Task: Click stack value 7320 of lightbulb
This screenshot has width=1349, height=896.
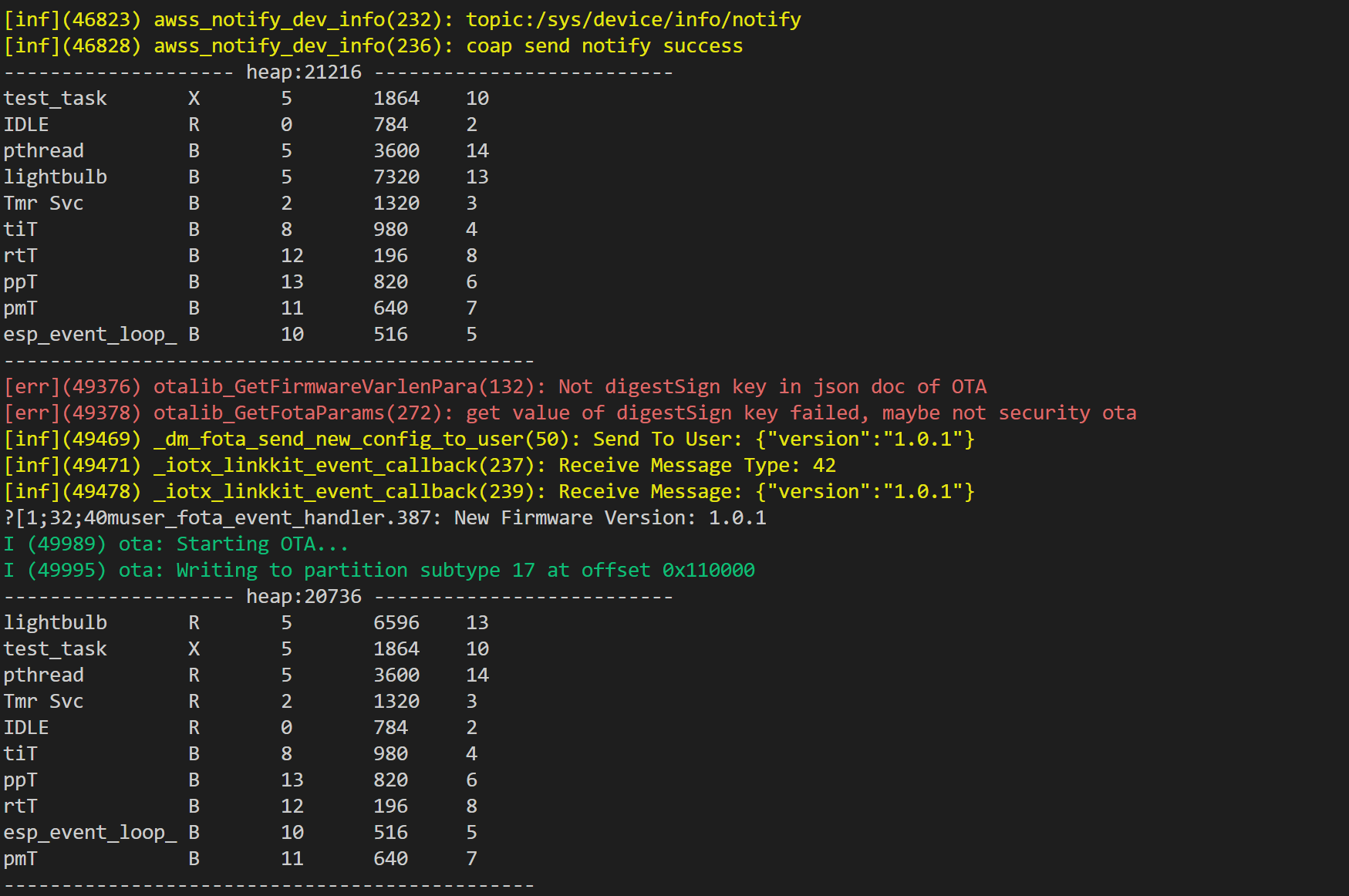Action: [x=396, y=177]
